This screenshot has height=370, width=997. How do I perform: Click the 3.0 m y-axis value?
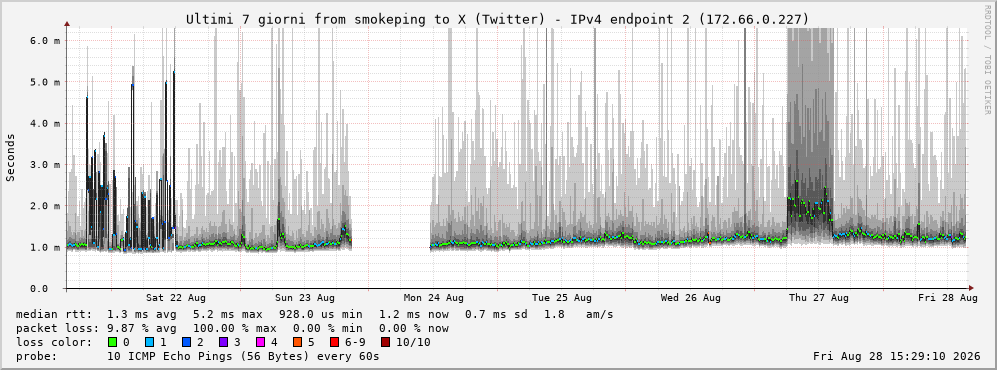click(x=46, y=165)
